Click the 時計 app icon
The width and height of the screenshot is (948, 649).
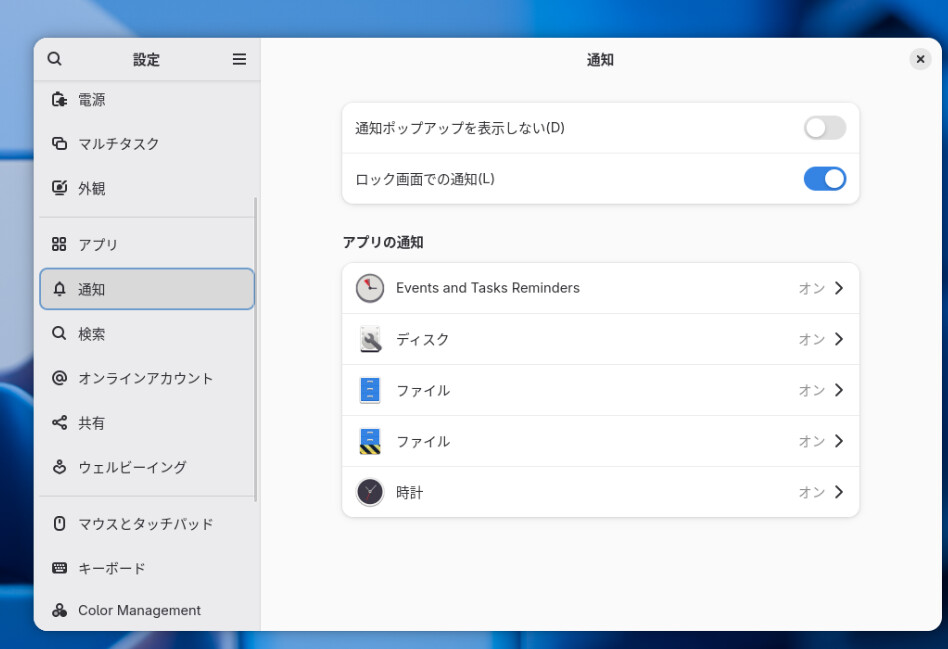(x=370, y=492)
